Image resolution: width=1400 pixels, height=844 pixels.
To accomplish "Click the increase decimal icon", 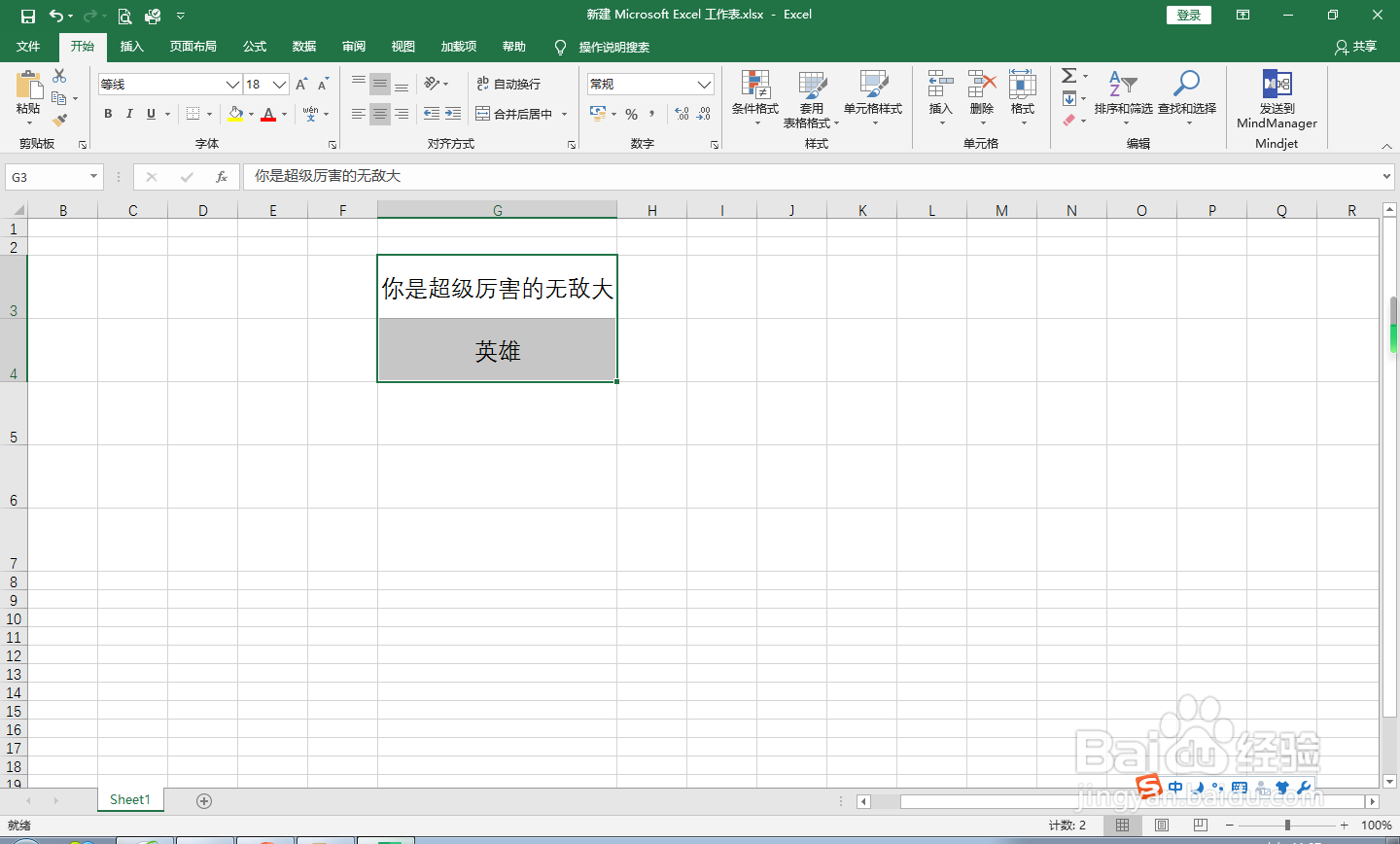I will tap(682, 114).
